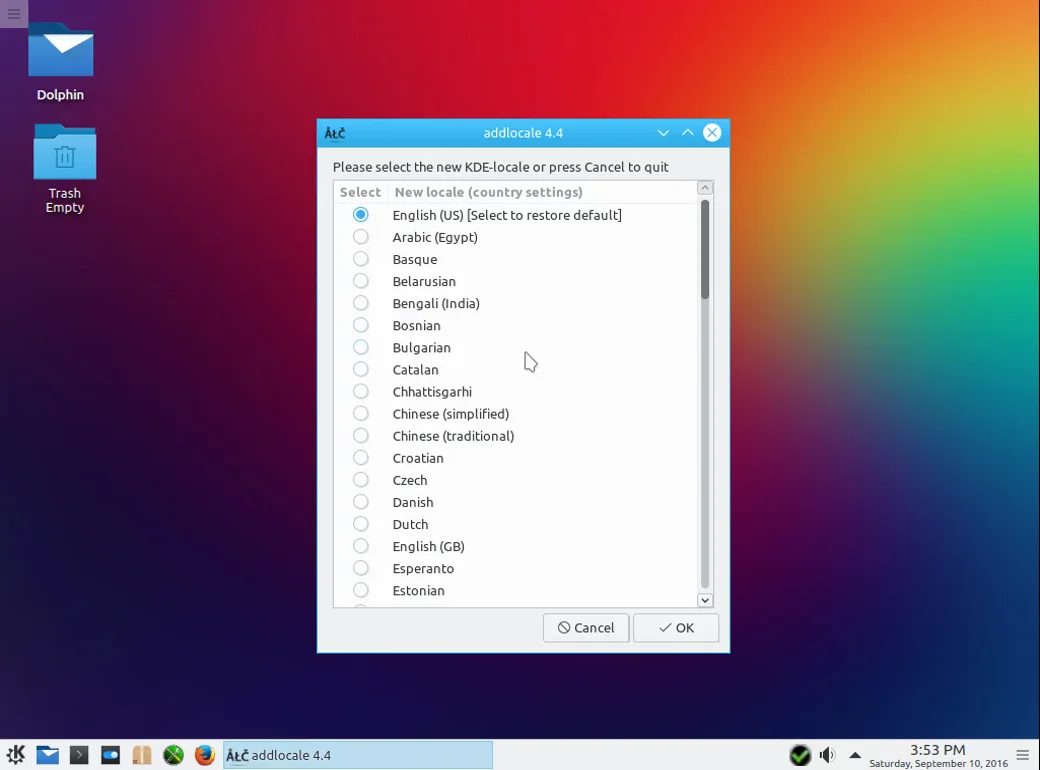The image size is (1040, 770).
Task: Click the Danish label text
Action: point(413,502)
